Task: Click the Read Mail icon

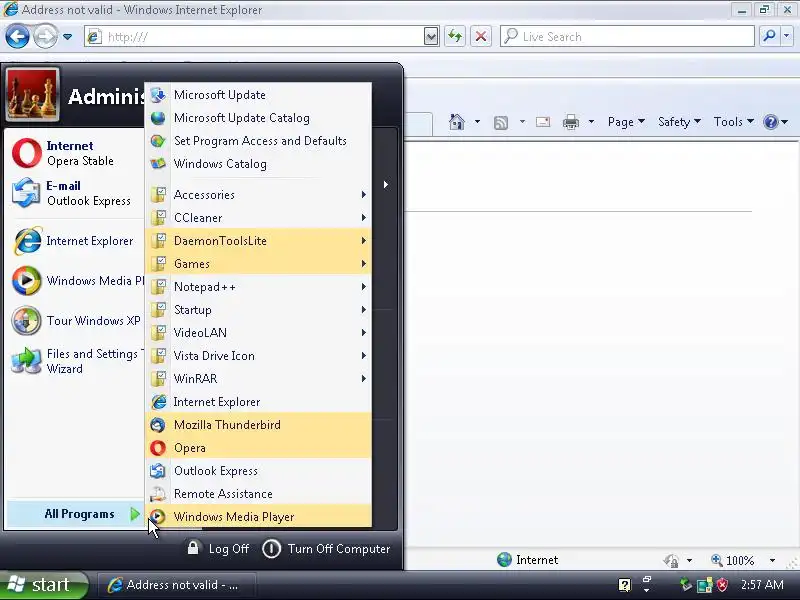Action: pyautogui.click(x=543, y=122)
